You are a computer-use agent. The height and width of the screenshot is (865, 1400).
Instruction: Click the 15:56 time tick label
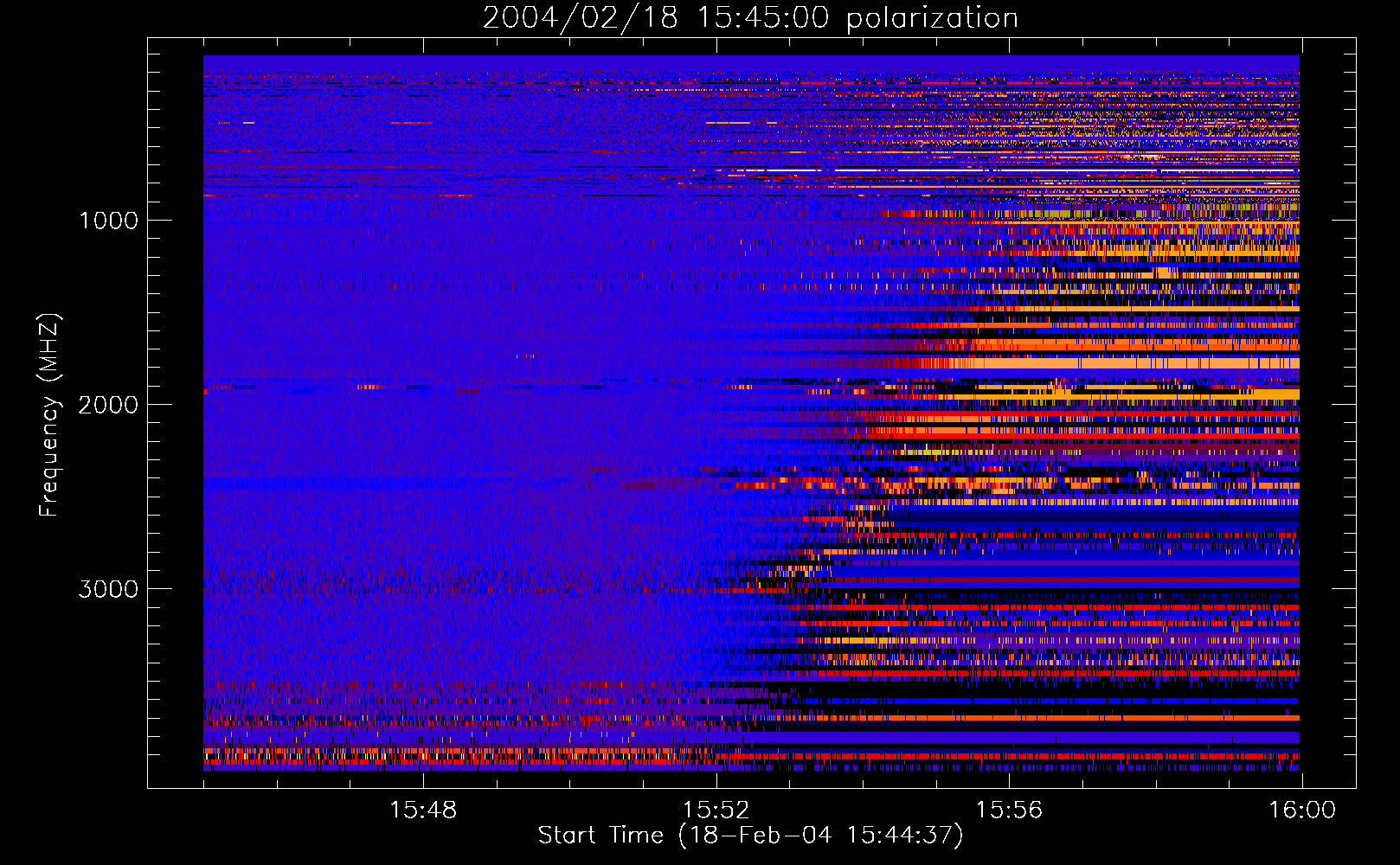(1010, 811)
